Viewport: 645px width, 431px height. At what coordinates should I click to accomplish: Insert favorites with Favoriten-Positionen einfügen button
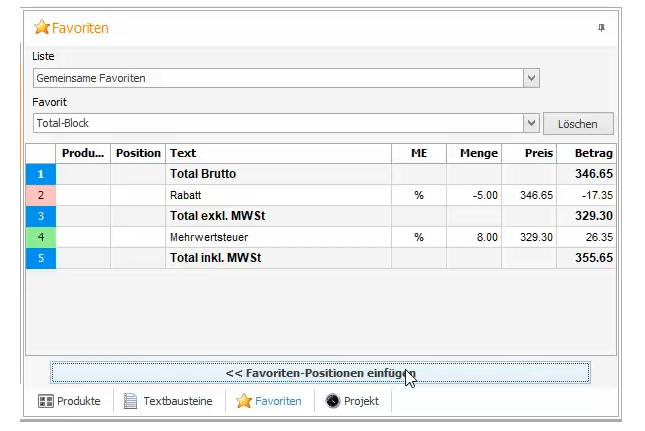pos(320,373)
